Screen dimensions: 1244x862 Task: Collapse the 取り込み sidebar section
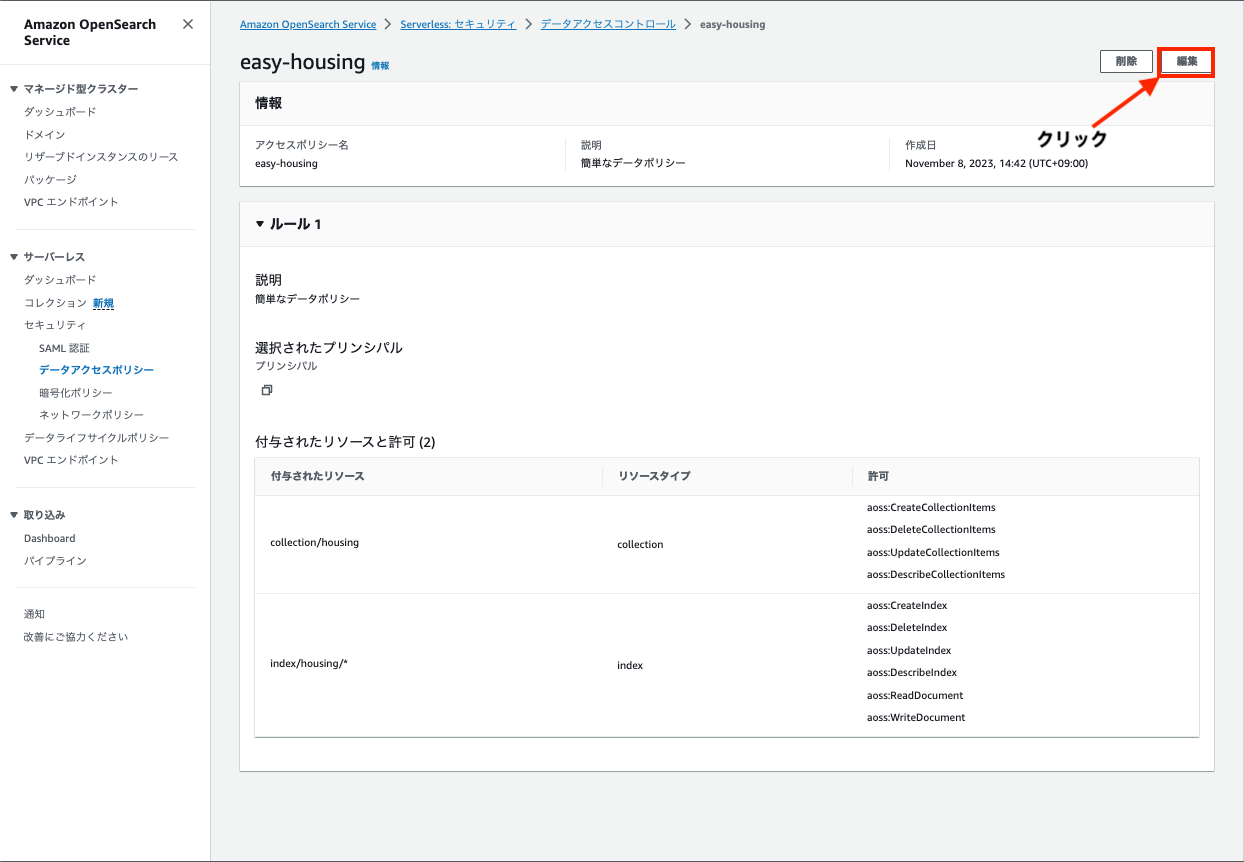click(14, 515)
